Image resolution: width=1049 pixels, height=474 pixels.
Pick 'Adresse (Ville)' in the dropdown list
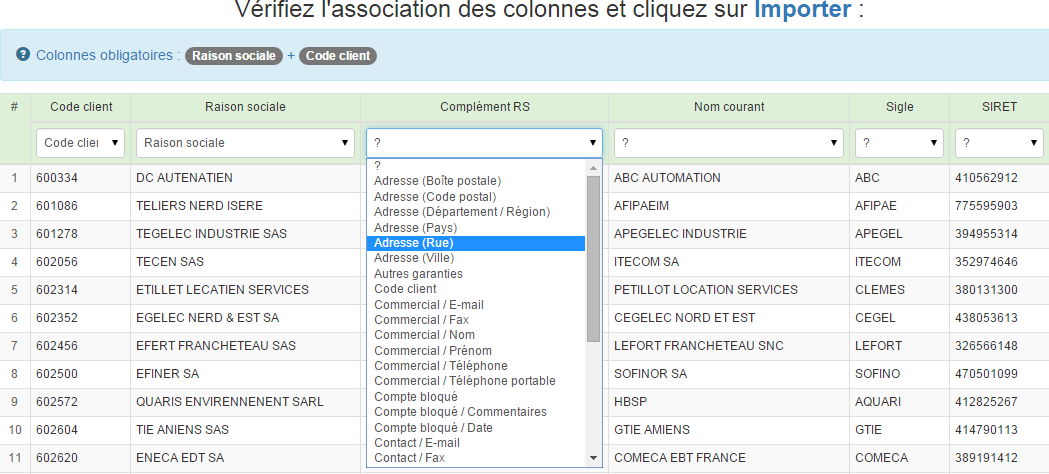[414, 258]
